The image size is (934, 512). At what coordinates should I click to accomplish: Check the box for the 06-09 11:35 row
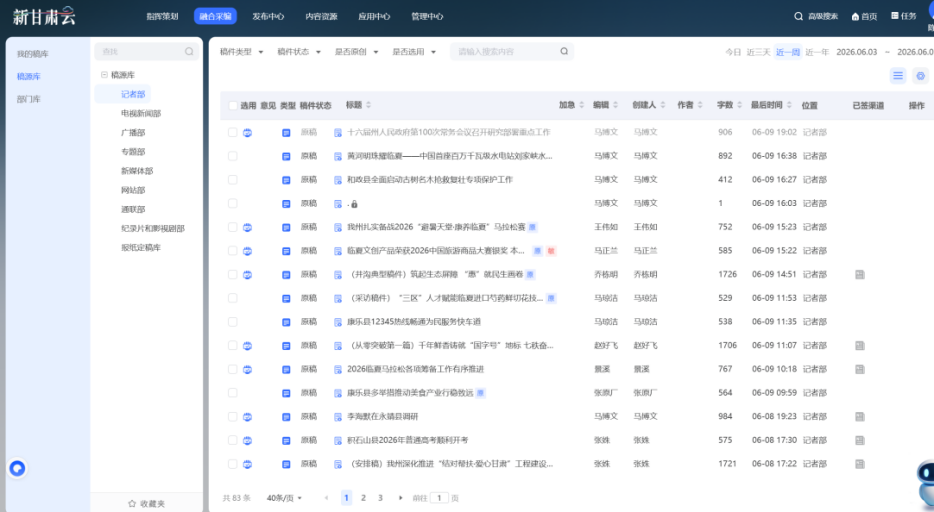[232, 322]
